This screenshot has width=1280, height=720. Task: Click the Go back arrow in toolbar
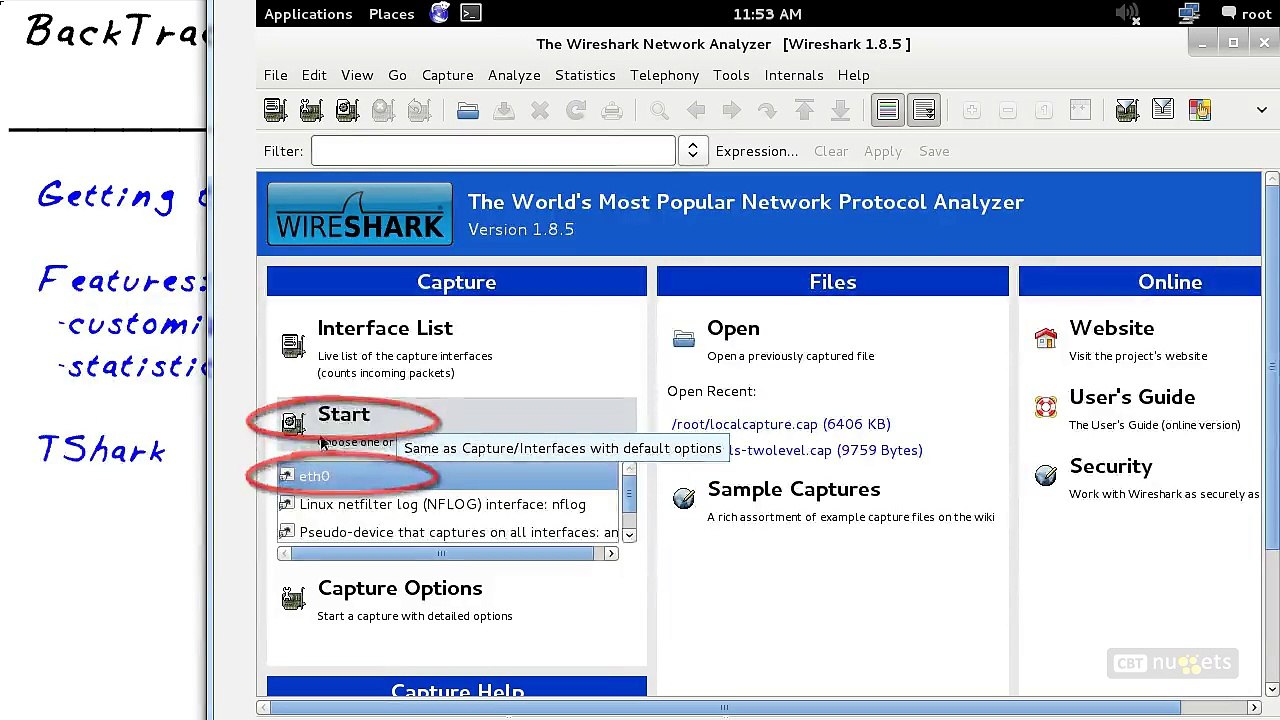point(696,110)
